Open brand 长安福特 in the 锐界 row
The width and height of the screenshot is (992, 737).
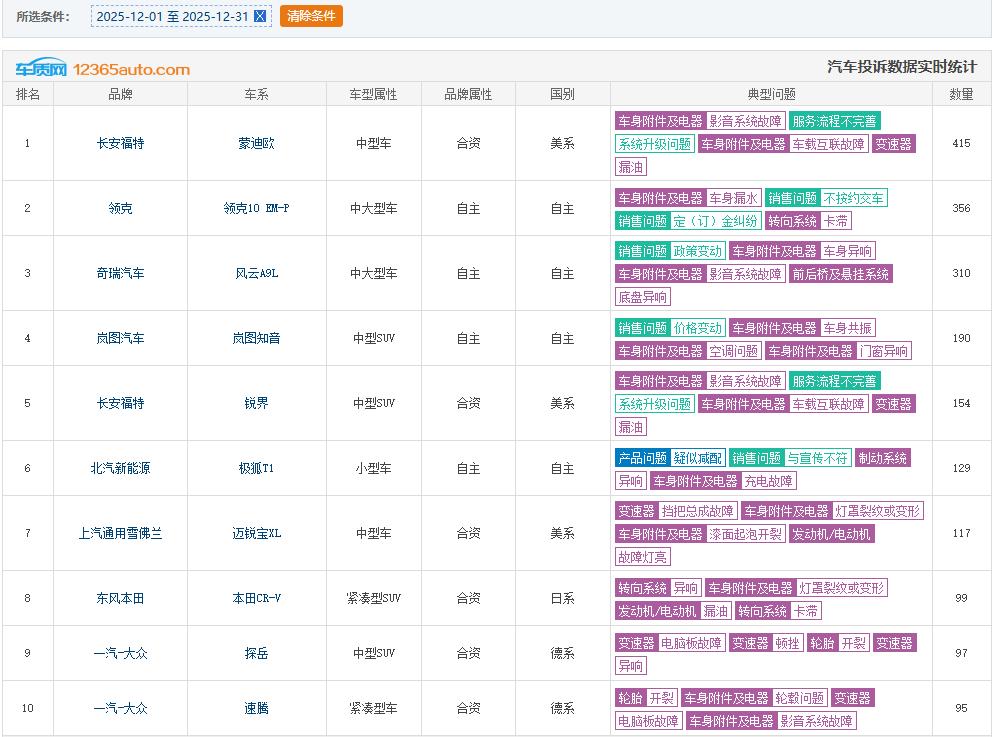tap(120, 403)
